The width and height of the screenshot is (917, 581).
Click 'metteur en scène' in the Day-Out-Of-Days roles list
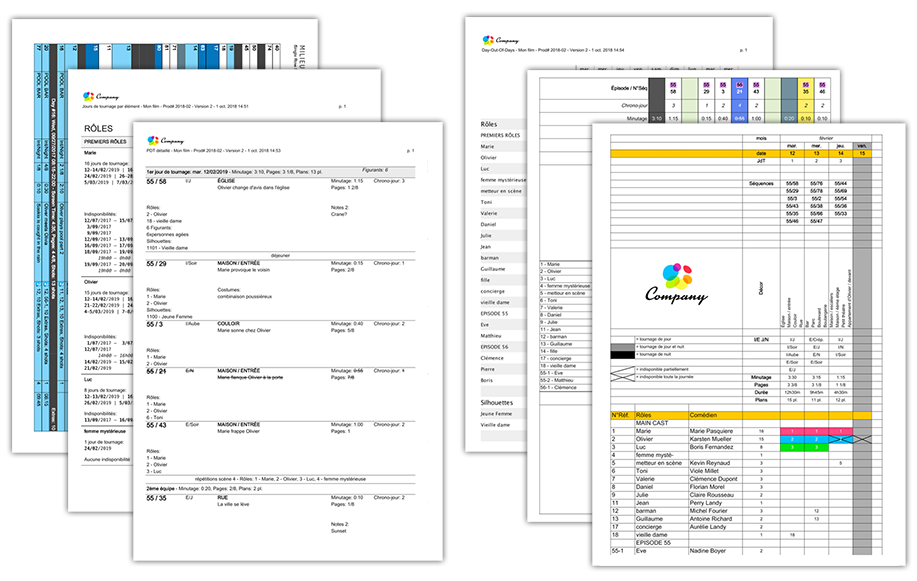coord(502,191)
